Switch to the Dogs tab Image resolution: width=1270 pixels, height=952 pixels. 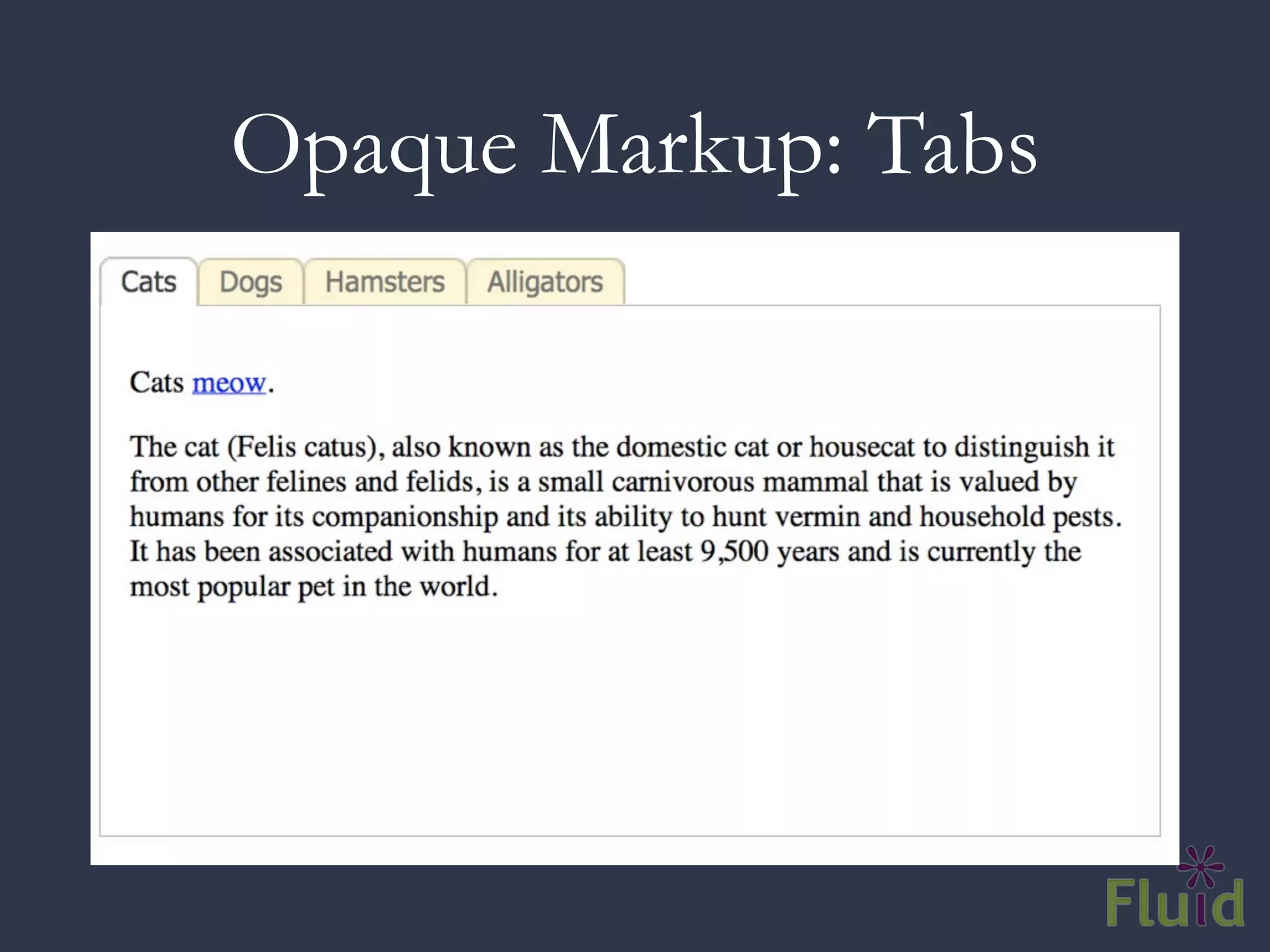tap(251, 282)
